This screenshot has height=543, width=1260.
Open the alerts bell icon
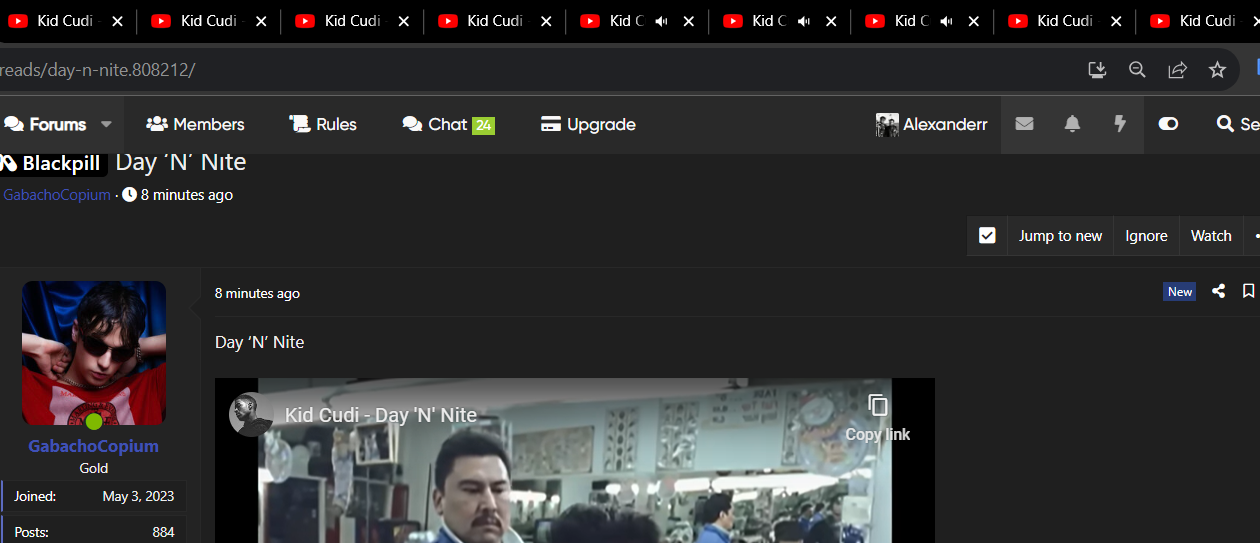(1072, 124)
